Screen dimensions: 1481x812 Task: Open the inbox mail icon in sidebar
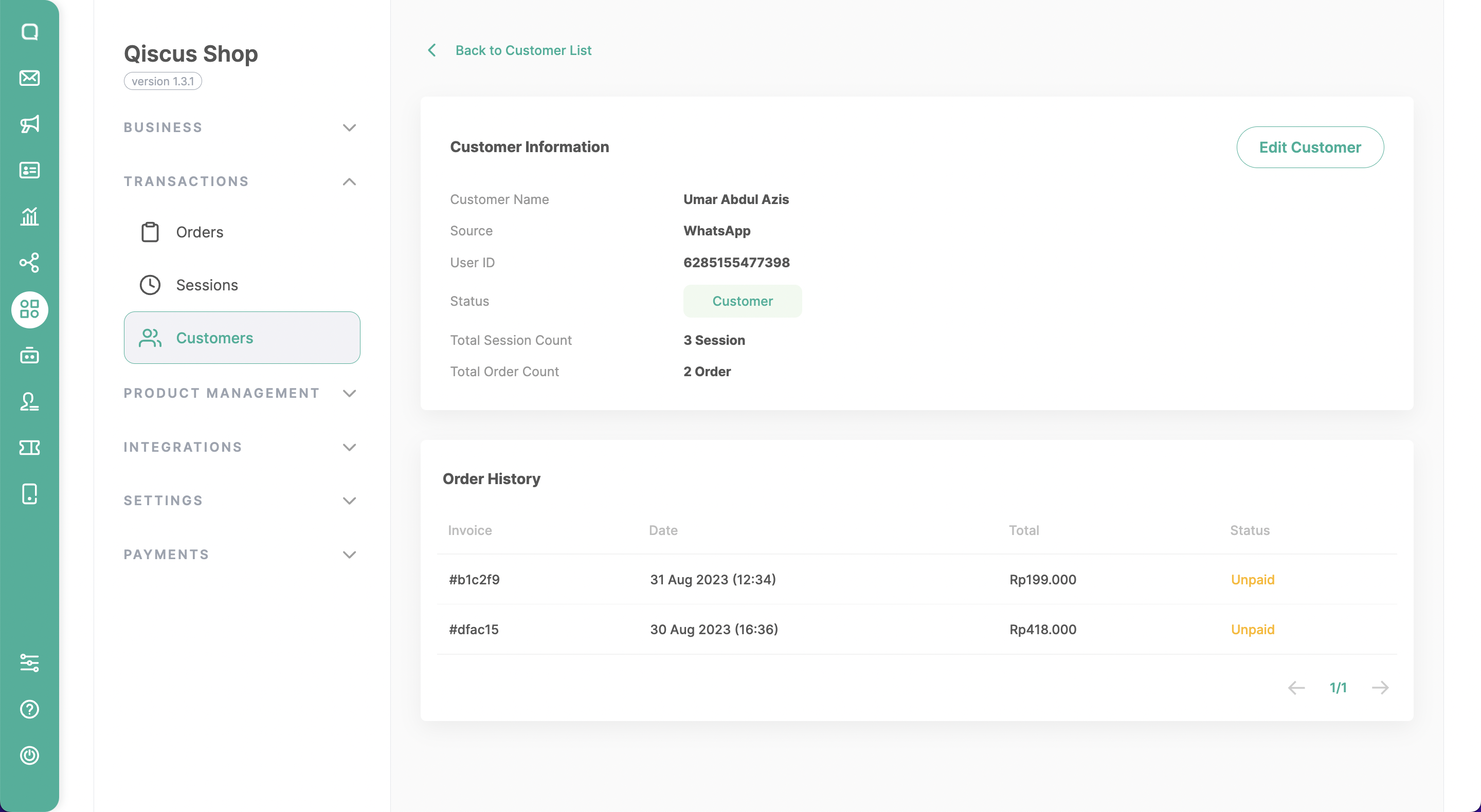pyautogui.click(x=29, y=78)
